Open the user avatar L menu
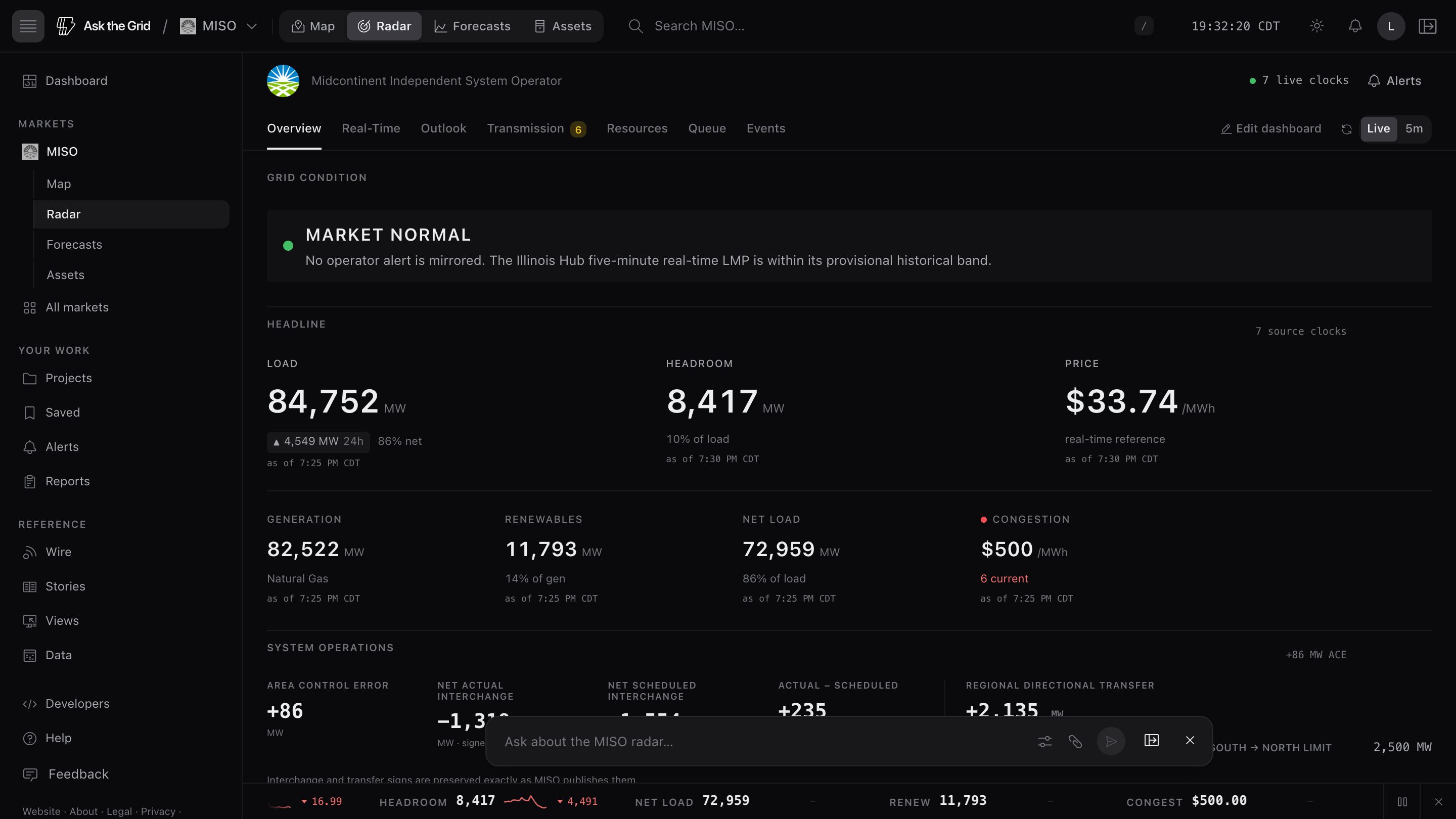 pyautogui.click(x=1391, y=26)
